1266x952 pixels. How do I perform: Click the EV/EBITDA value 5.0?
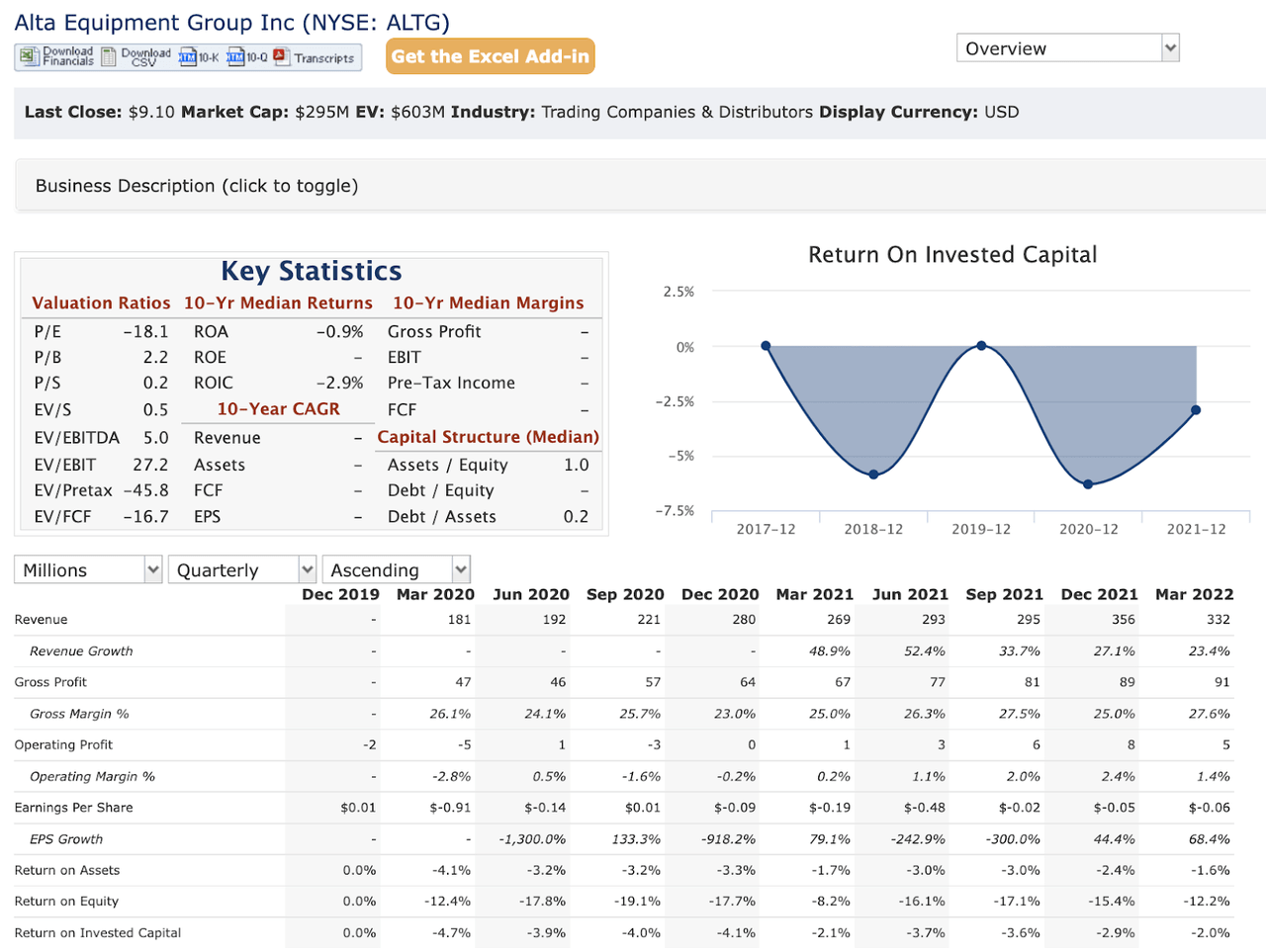tap(156, 438)
